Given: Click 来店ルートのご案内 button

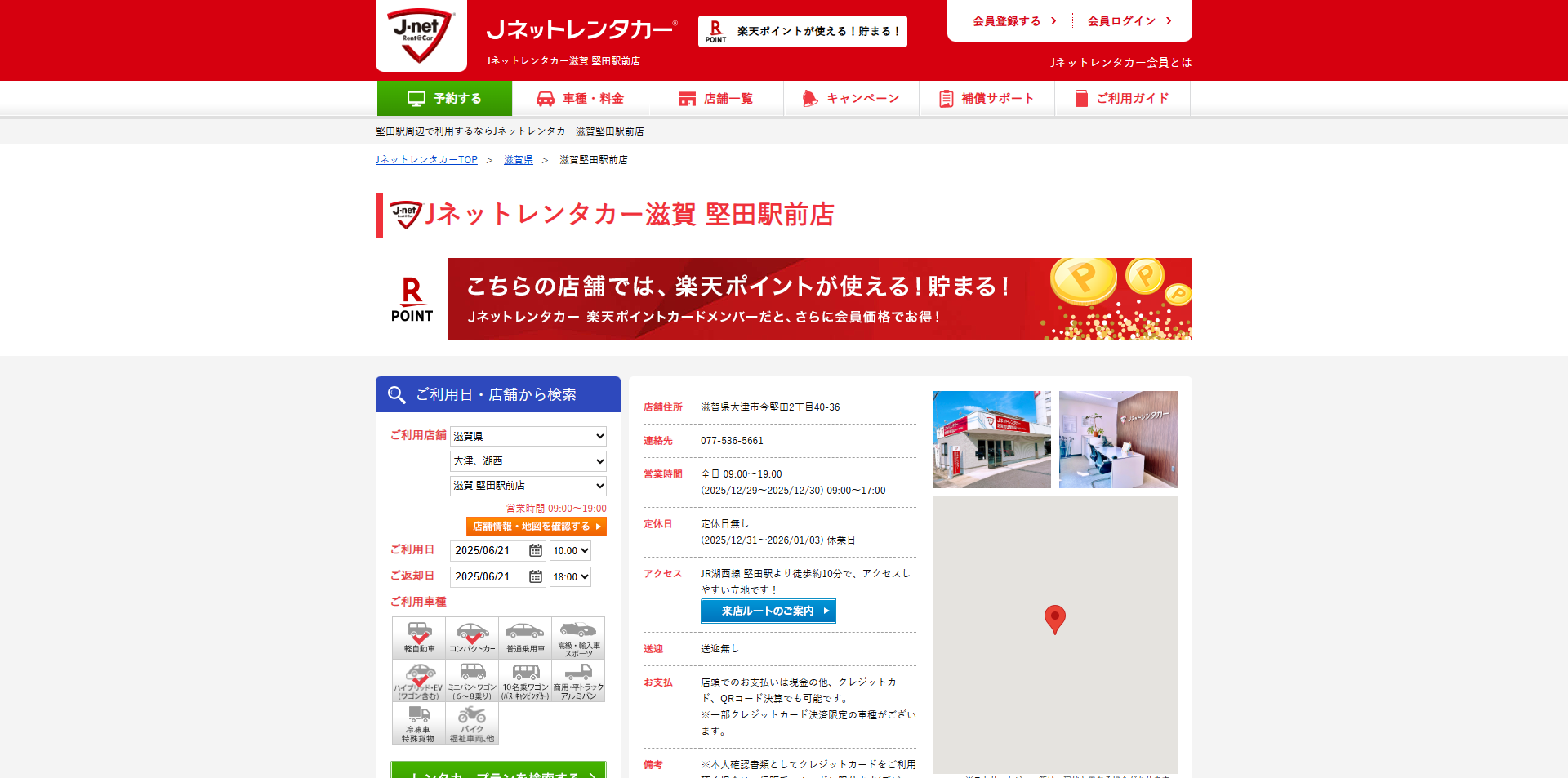Looking at the screenshot, I should (768, 611).
